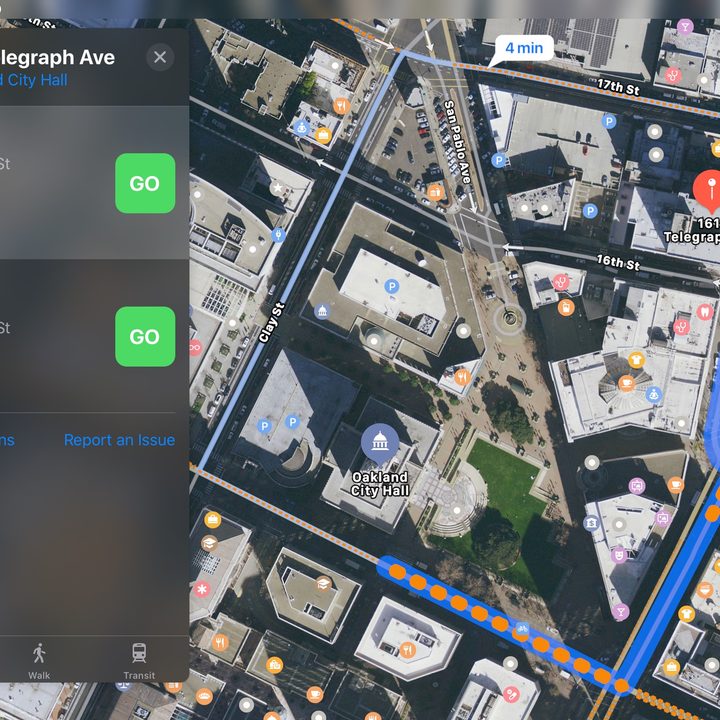720x720 pixels.
Task: Close the Telegraph Ave directions panel
Action: click(x=160, y=57)
